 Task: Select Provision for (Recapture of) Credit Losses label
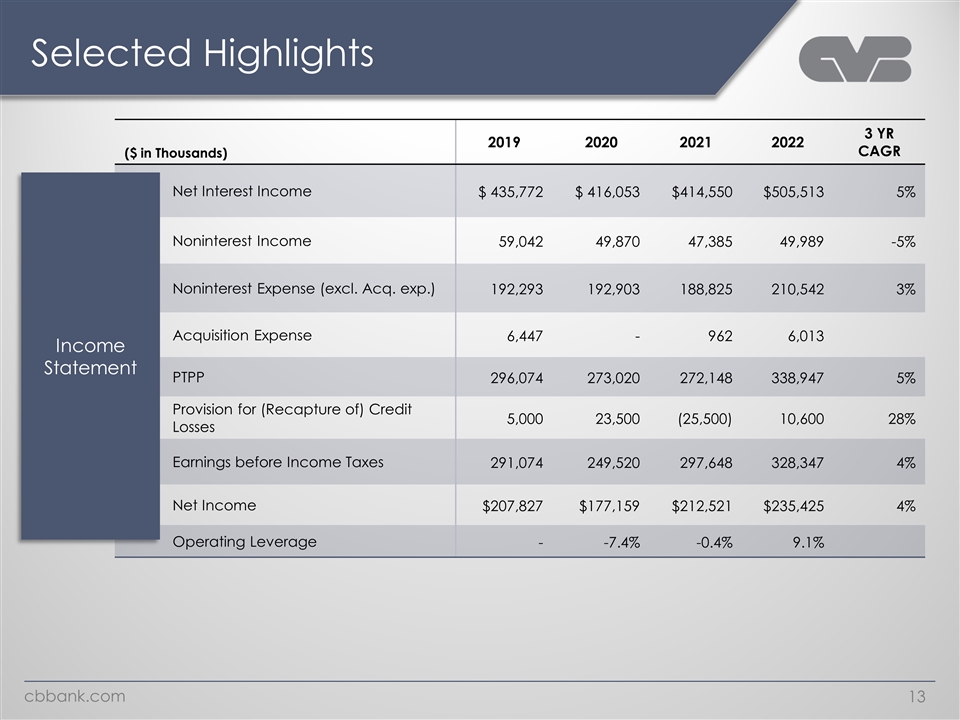tap(292, 418)
